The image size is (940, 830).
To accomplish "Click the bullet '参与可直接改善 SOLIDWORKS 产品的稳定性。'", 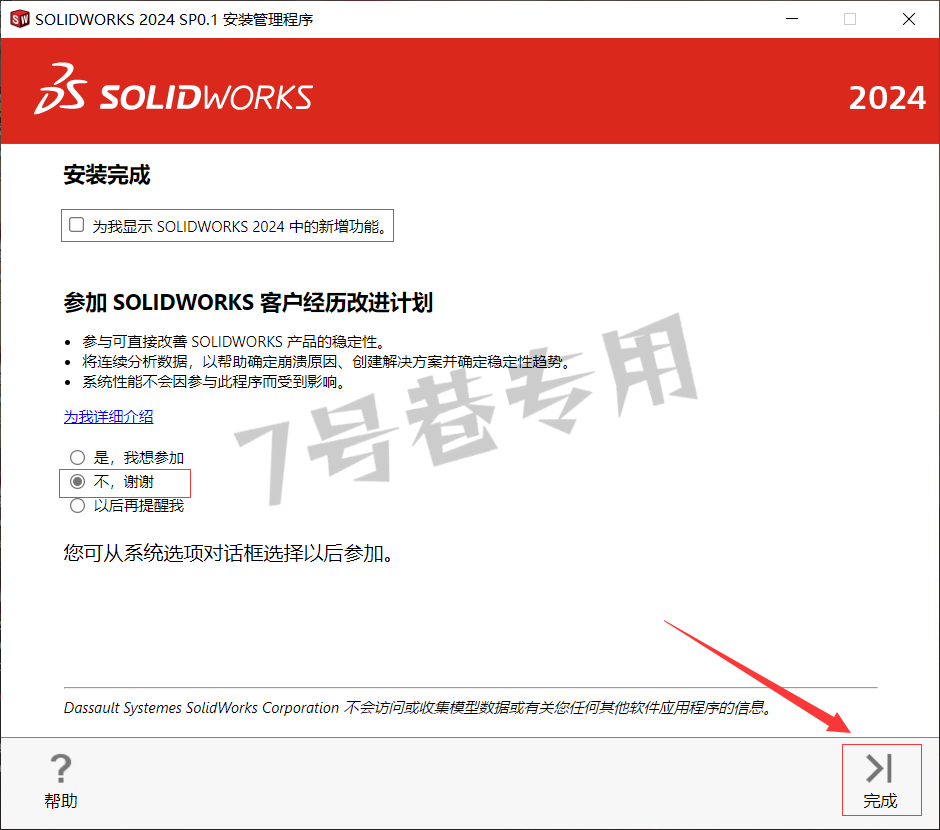I will point(233,342).
